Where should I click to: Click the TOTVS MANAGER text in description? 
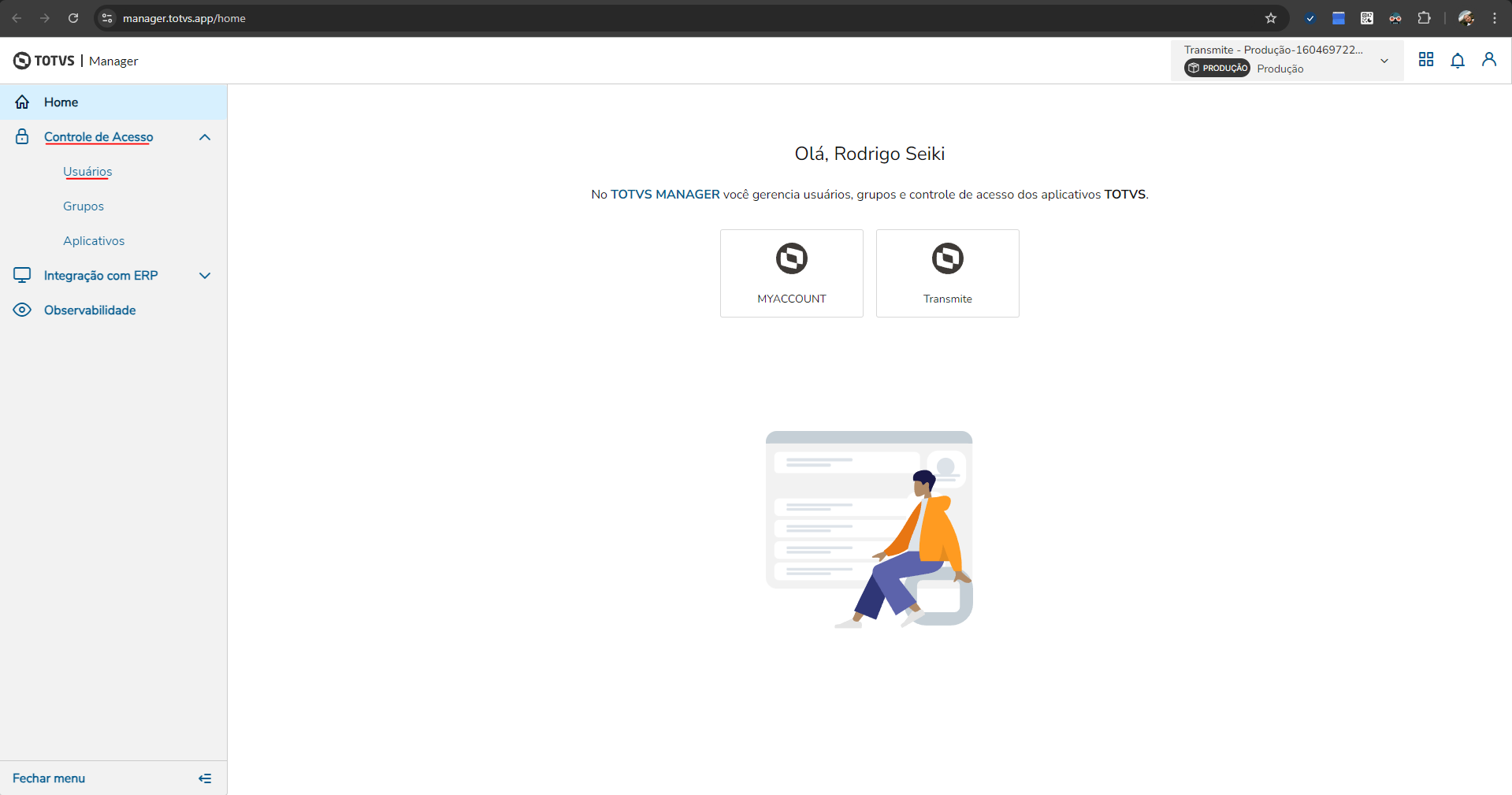tap(665, 195)
